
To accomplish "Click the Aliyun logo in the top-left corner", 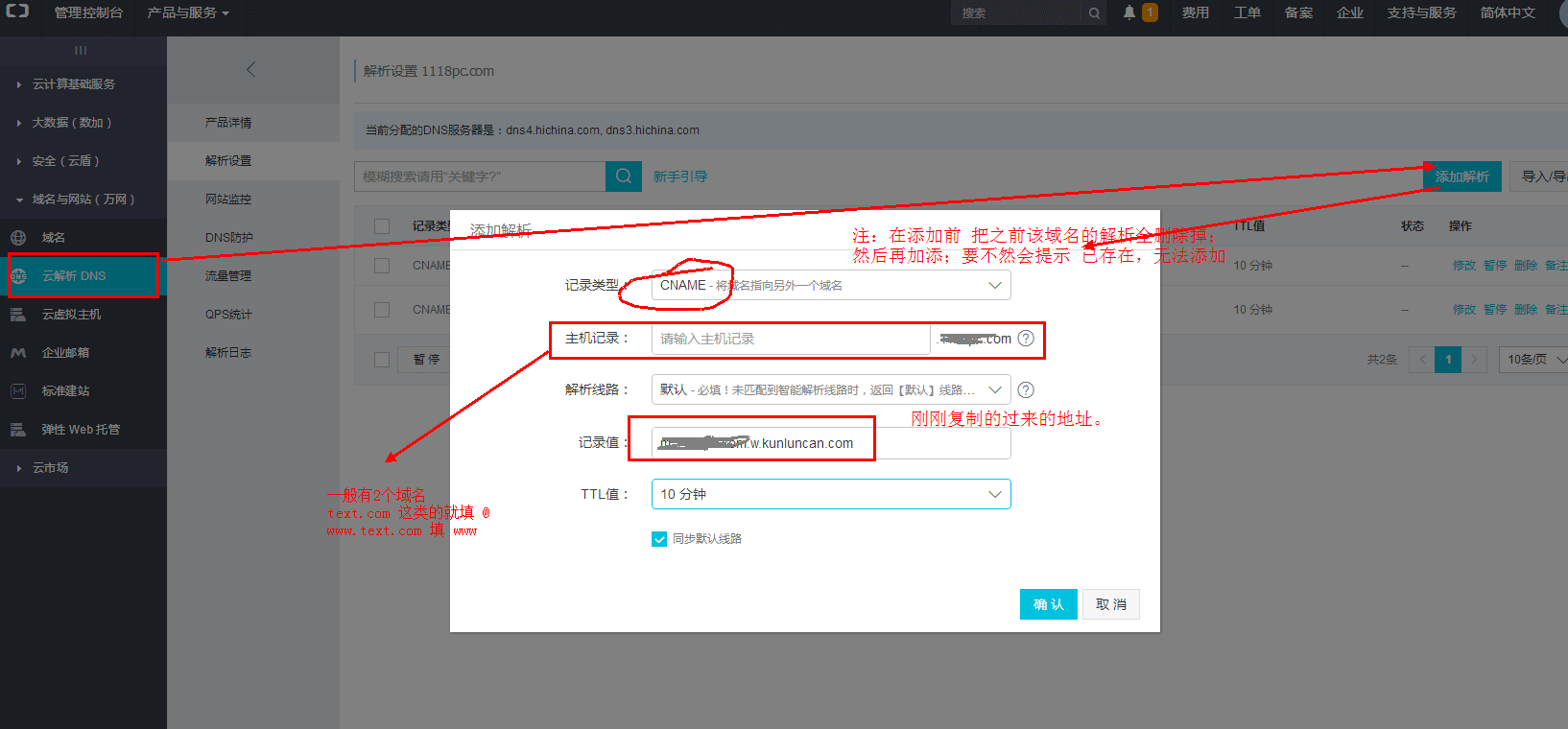I will (17, 12).
